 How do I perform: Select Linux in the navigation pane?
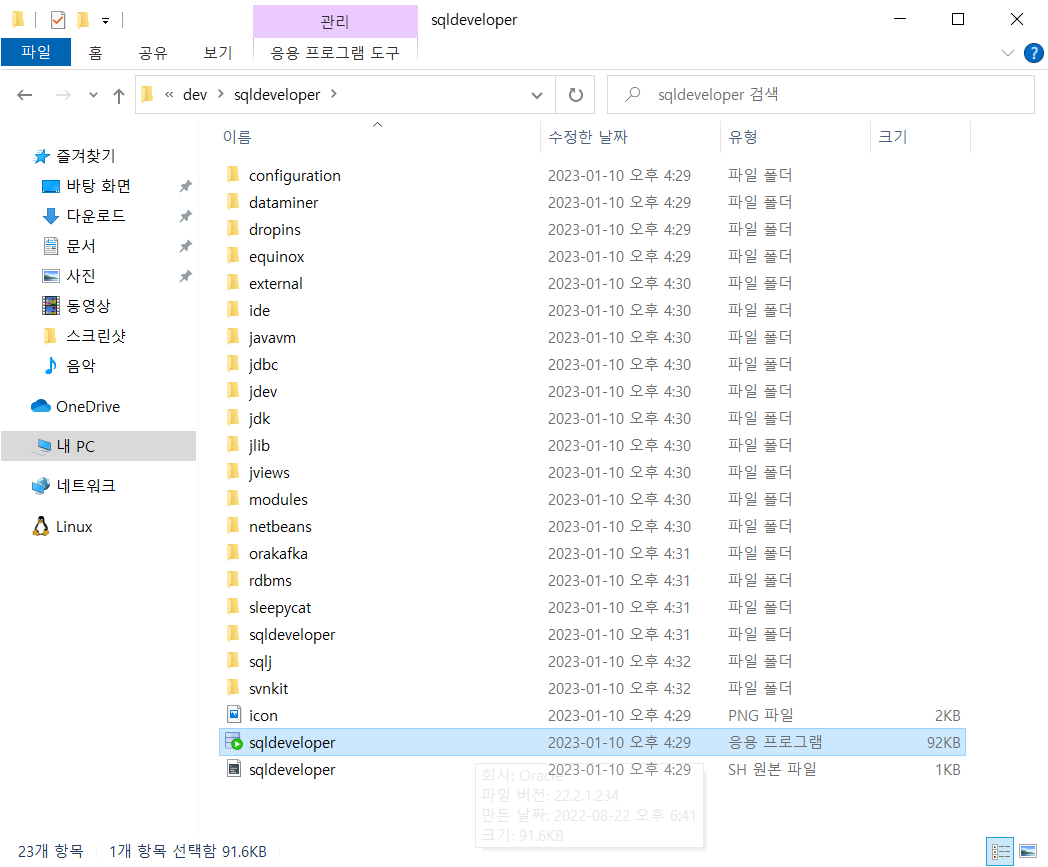click(74, 527)
